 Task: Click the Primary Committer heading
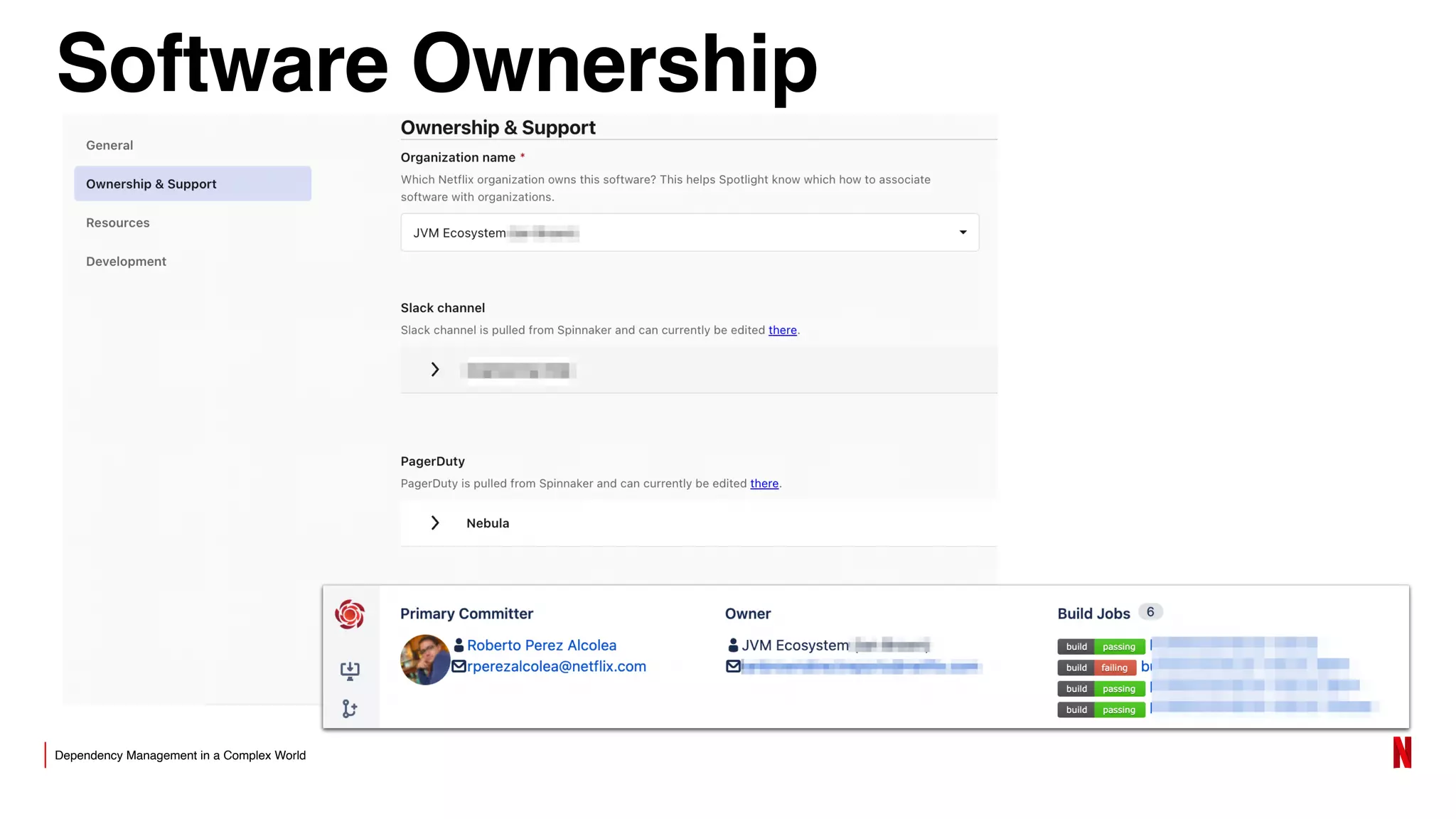[466, 614]
